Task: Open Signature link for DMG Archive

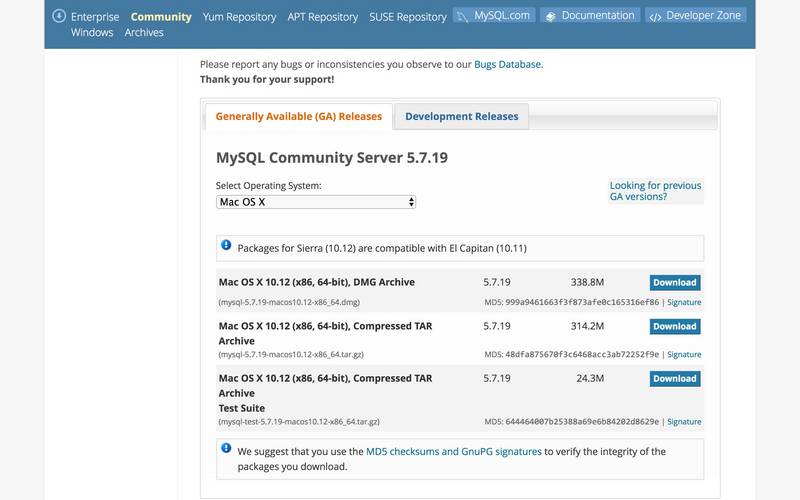Action: coord(684,302)
